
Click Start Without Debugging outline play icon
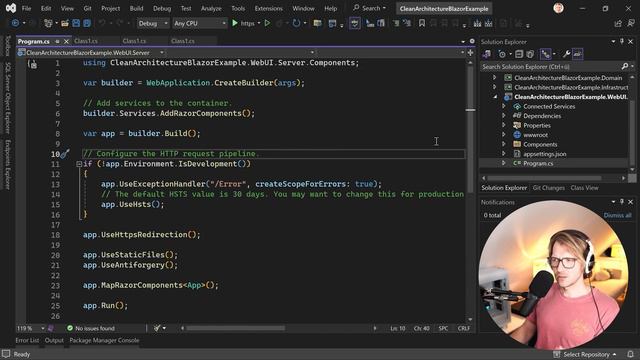[267, 23]
